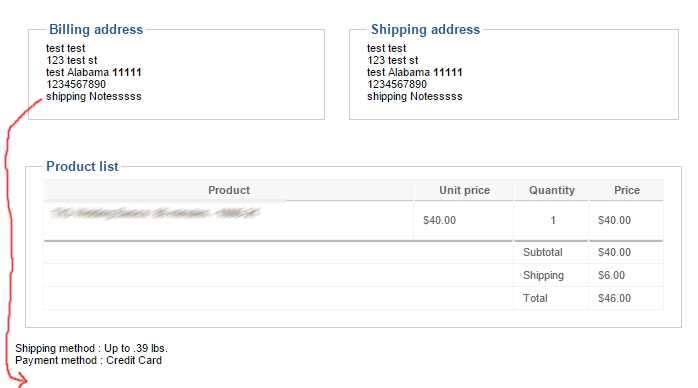Select the Product column header

point(229,190)
